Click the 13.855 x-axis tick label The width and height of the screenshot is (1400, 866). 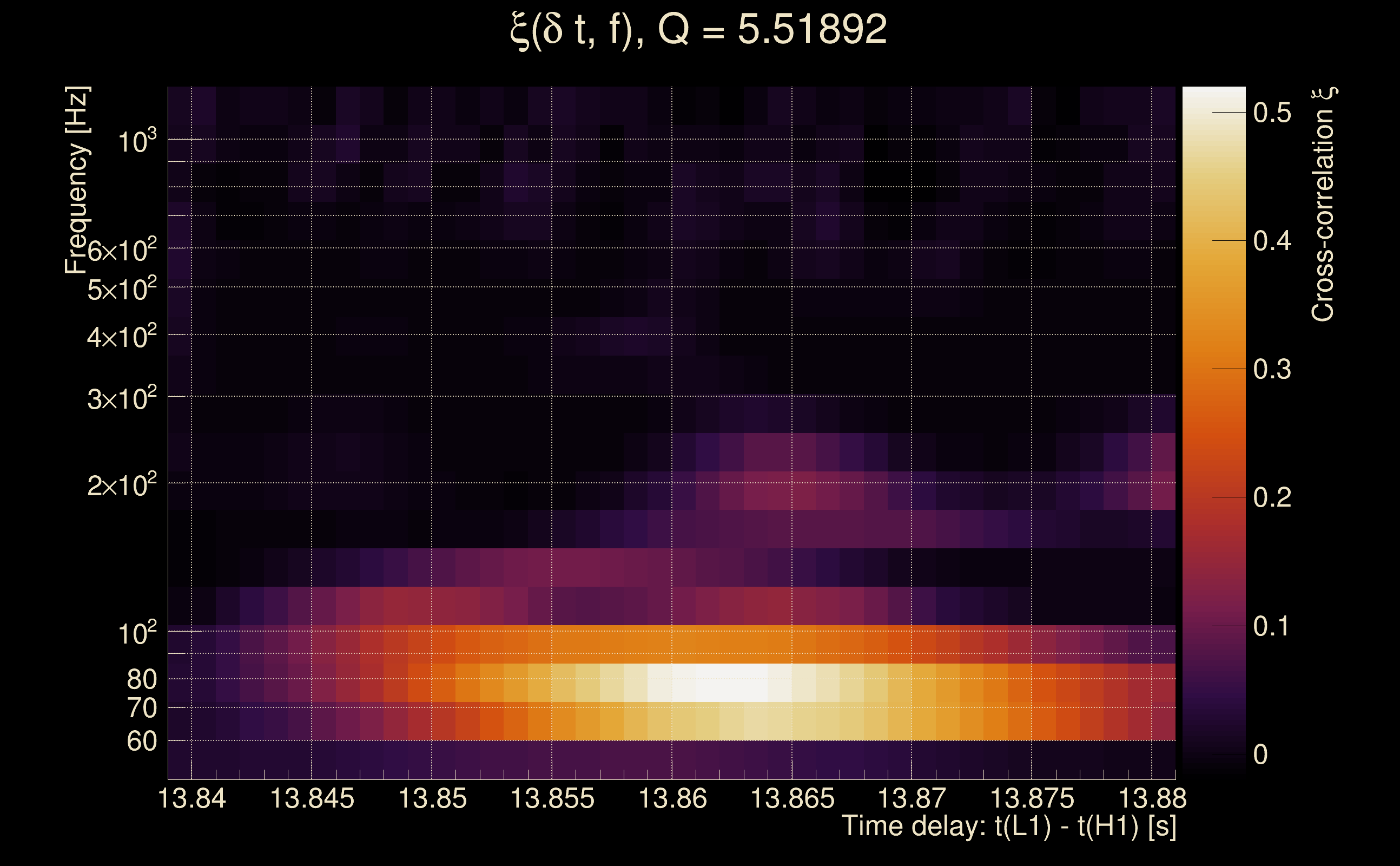pos(552,798)
